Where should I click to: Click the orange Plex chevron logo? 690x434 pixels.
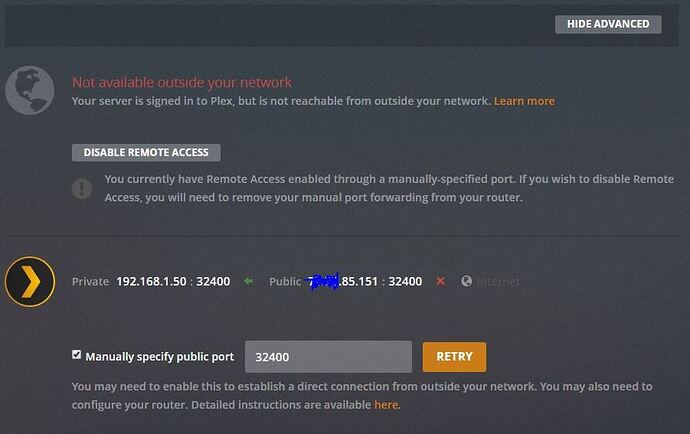point(29,281)
